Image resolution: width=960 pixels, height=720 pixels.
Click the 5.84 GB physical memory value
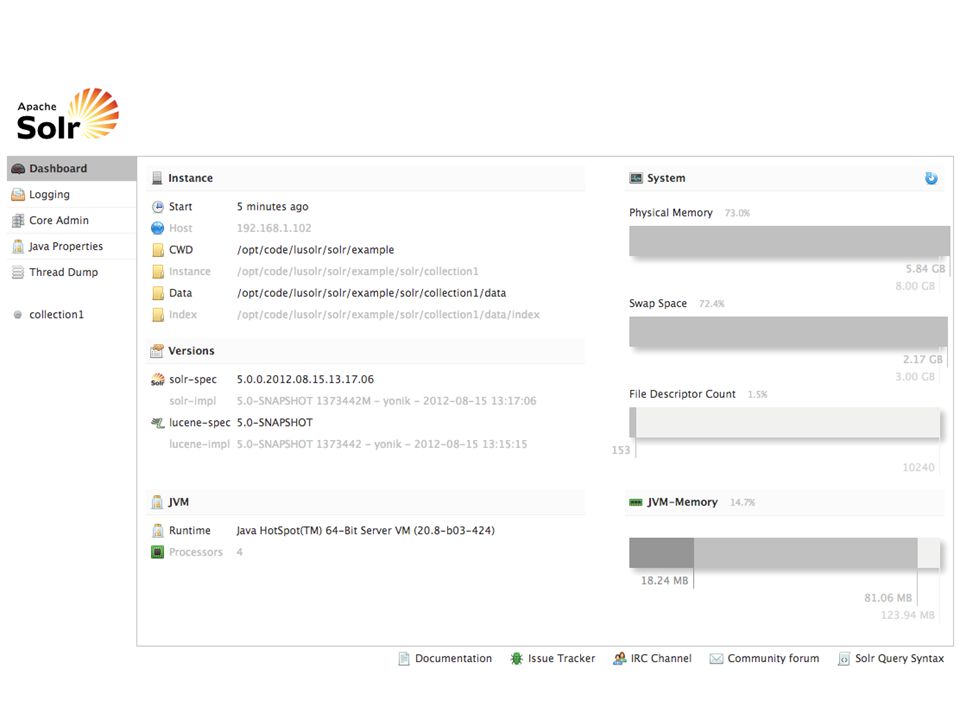pos(925,269)
